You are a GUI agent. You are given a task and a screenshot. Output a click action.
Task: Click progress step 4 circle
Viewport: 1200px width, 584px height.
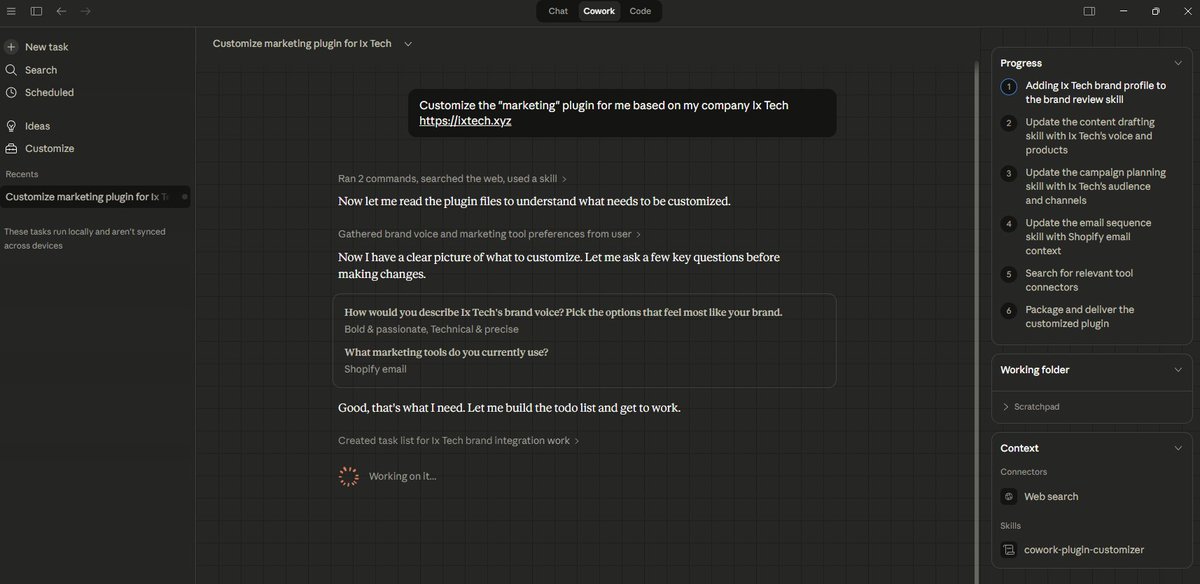pos(1009,223)
